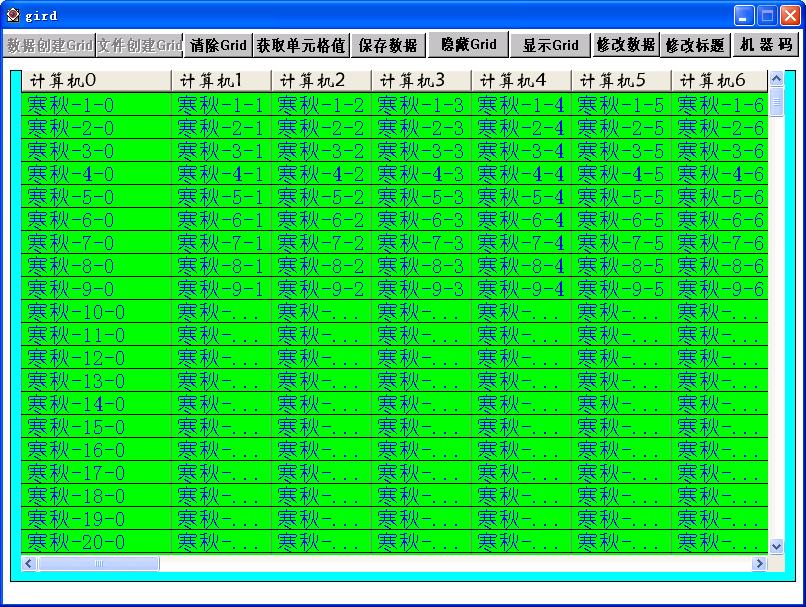Viewport: 806px width, 607px height.
Task: Select cell 寒秋-18-0
Action: [96, 495]
